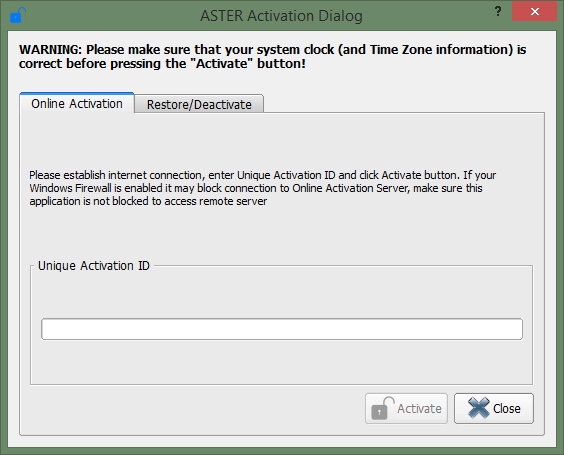Screen dimensions: 564x455
Task: Click the blue padlock icon in title bar
Action: point(18,15)
